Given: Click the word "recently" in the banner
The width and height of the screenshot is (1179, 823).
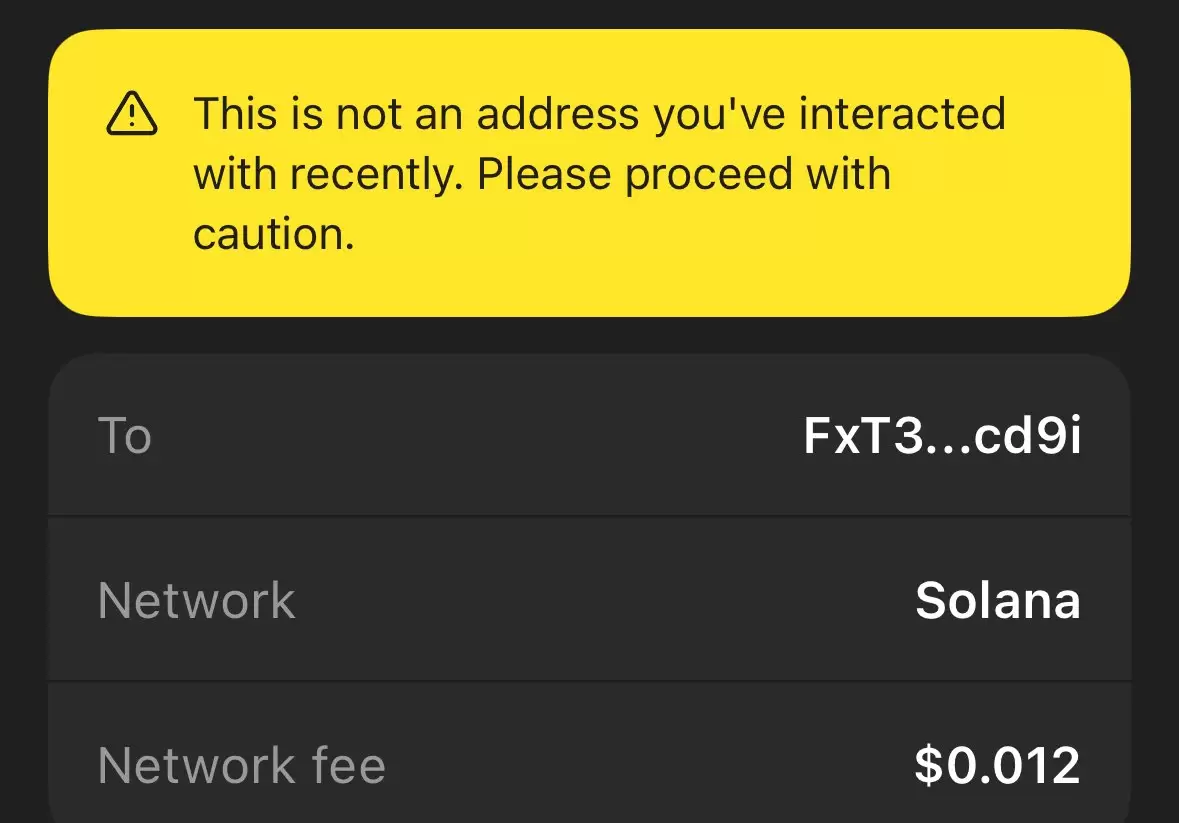Looking at the screenshot, I should 372,174.
